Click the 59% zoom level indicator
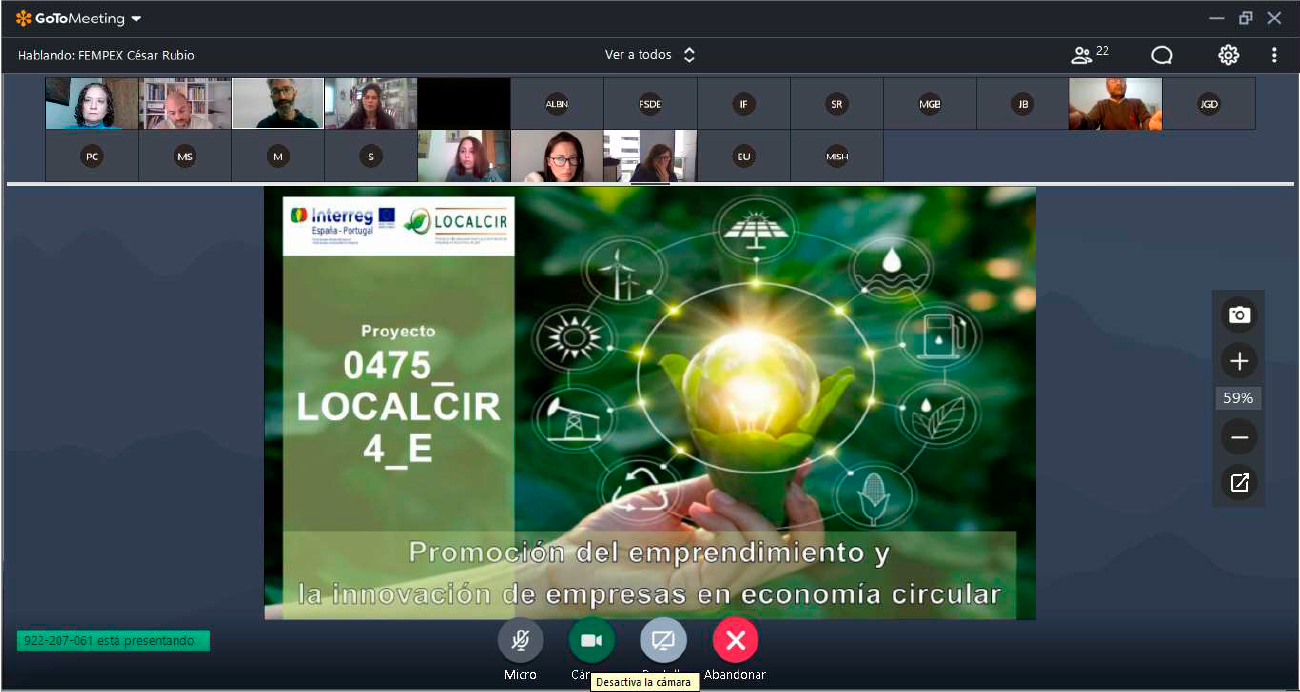The height and width of the screenshot is (692, 1300). [1238, 398]
